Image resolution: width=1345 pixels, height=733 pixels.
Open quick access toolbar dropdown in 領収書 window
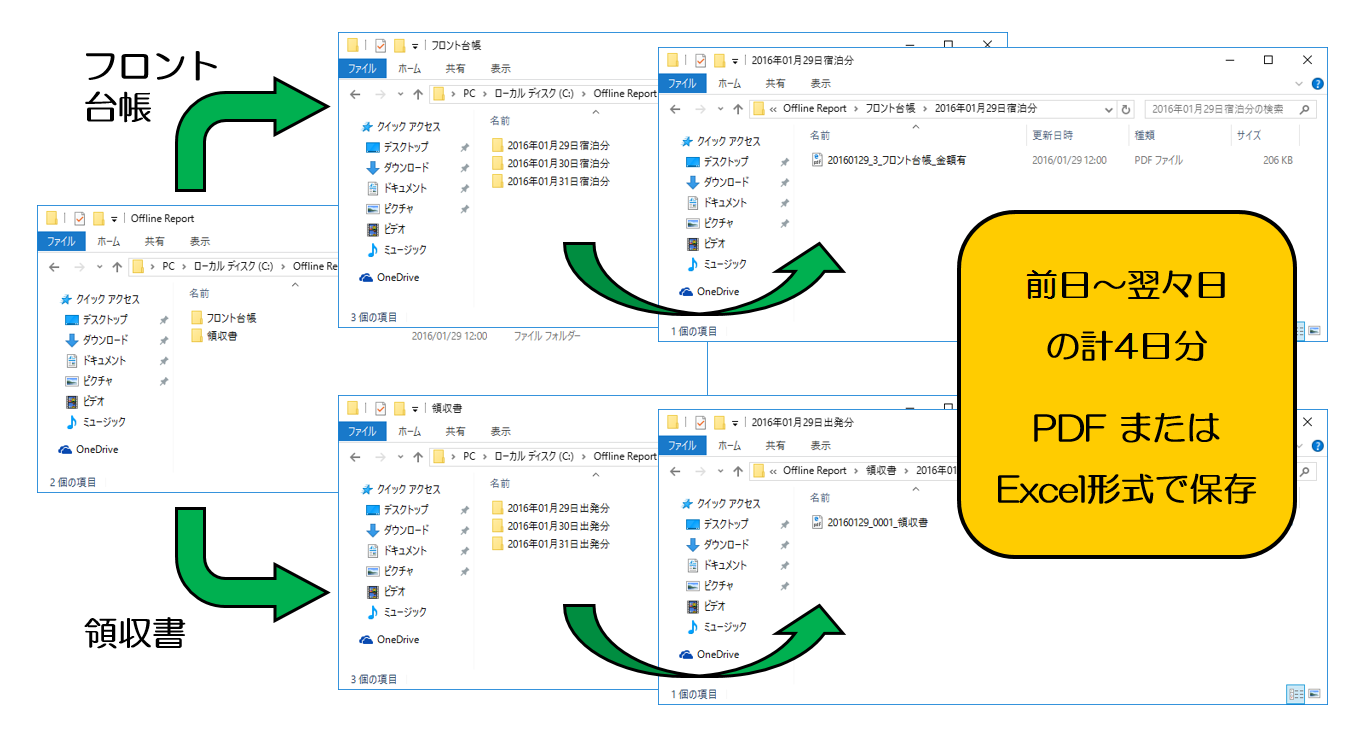[415, 409]
